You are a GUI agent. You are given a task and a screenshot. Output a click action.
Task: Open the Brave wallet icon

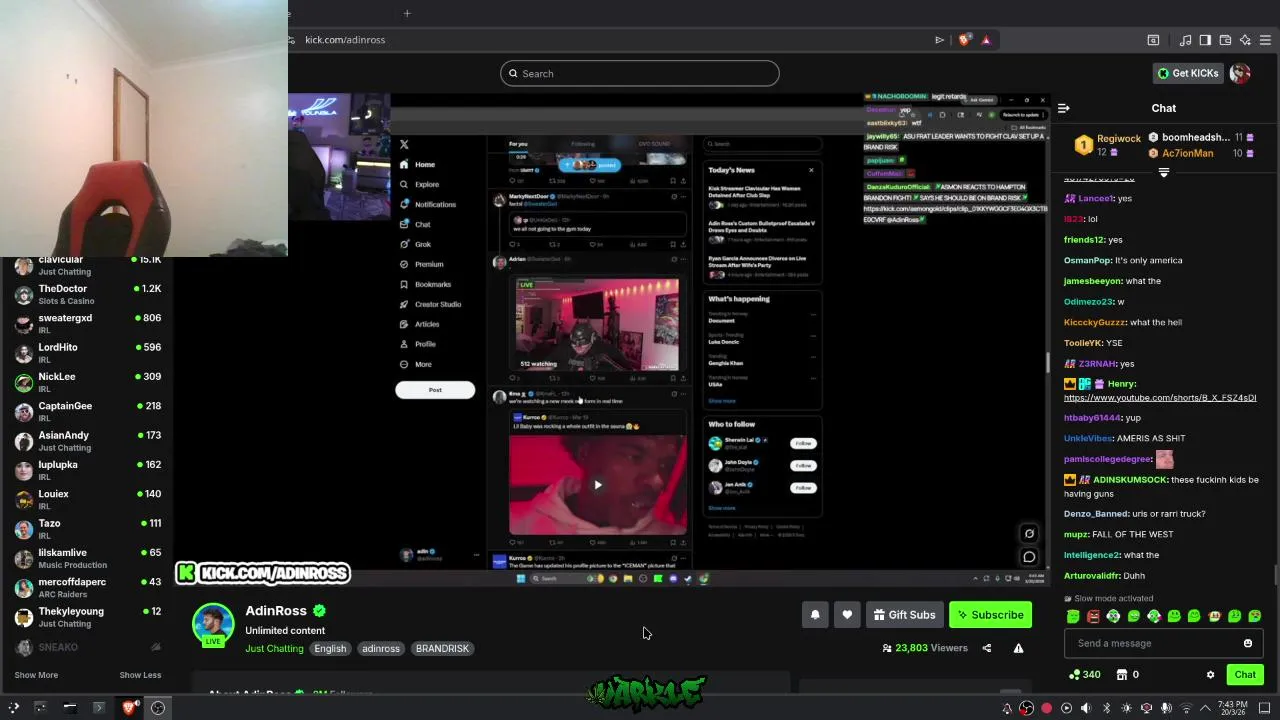pyautogui.click(x=1225, y=40)
